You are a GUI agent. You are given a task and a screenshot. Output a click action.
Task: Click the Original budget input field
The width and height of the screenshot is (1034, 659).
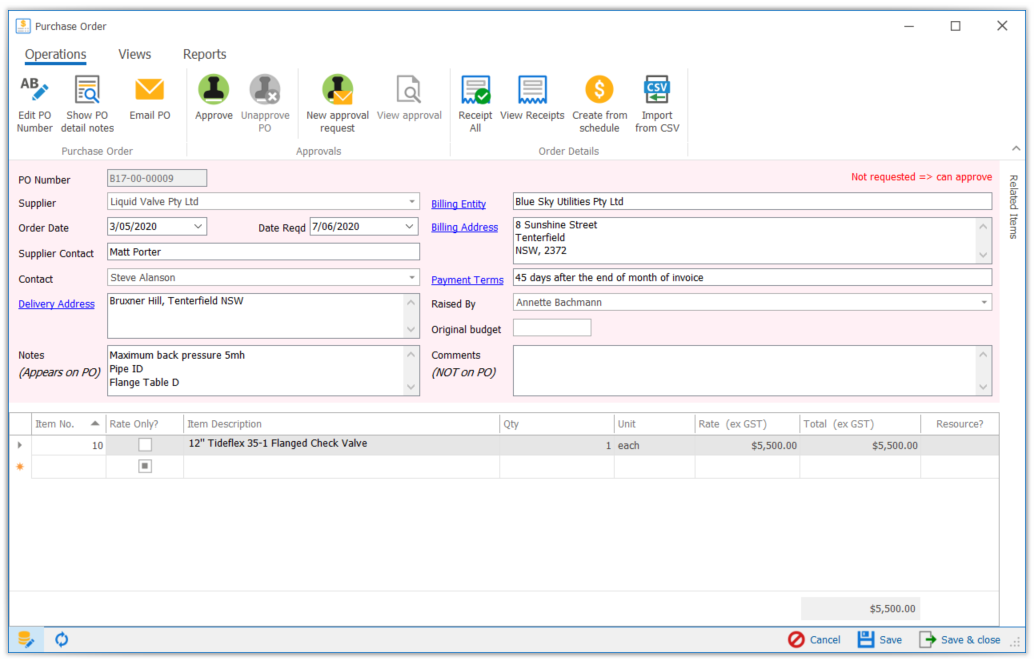coord(552,328)
